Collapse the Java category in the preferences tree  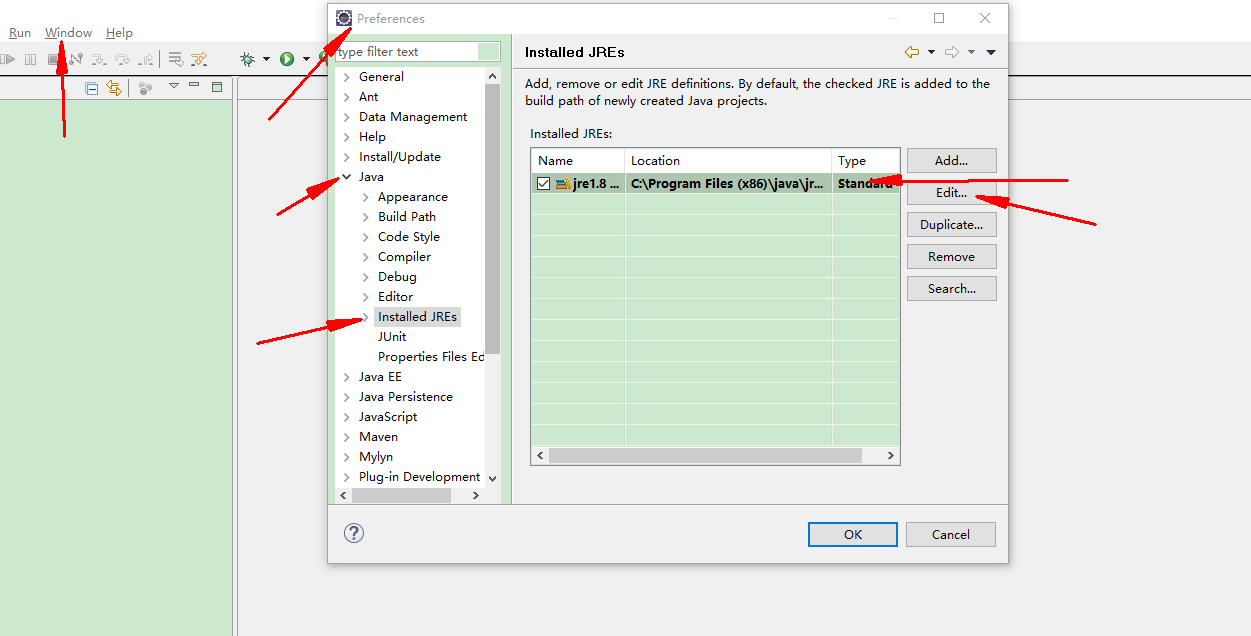pos(346,176)
